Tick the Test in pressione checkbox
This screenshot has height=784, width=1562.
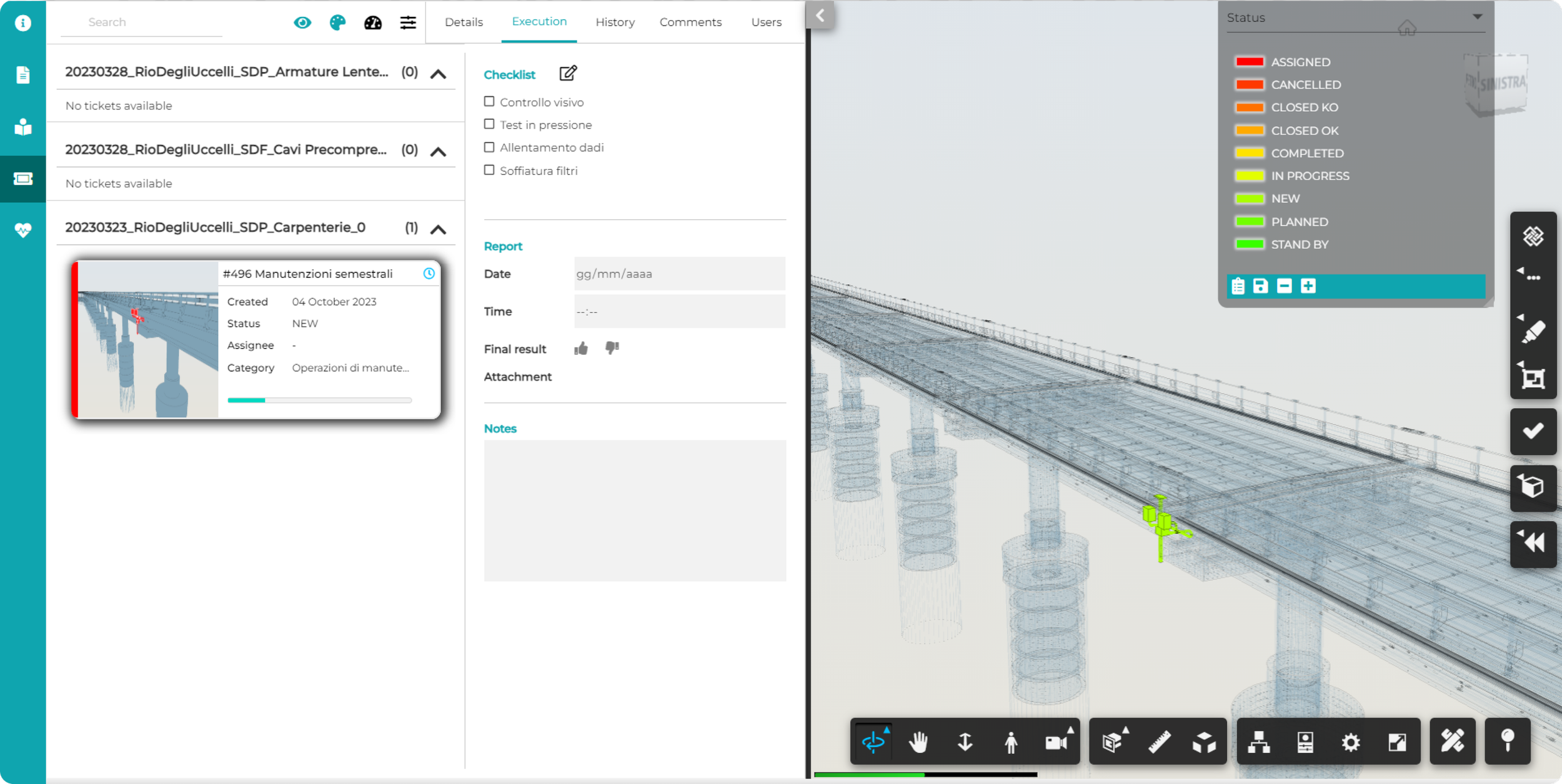point(489,124)
